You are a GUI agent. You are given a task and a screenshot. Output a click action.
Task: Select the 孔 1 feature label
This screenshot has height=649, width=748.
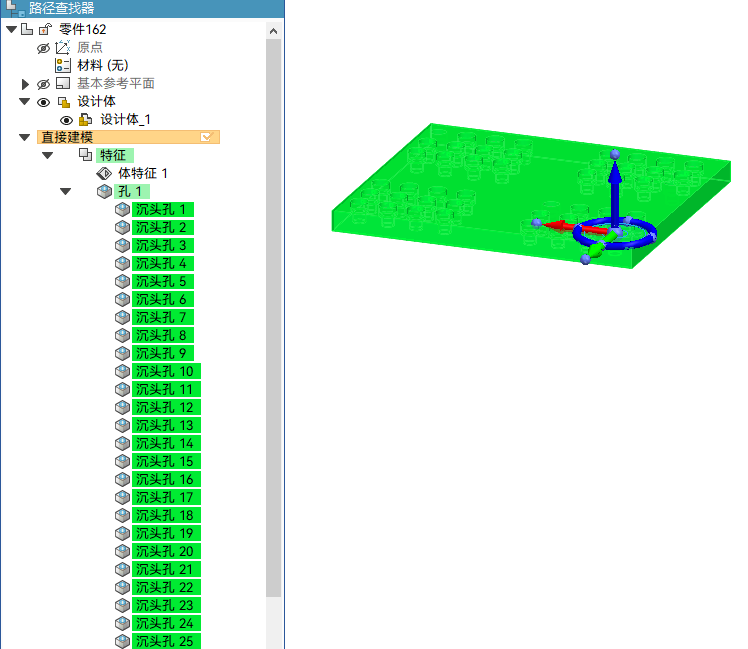coord(132,192)
